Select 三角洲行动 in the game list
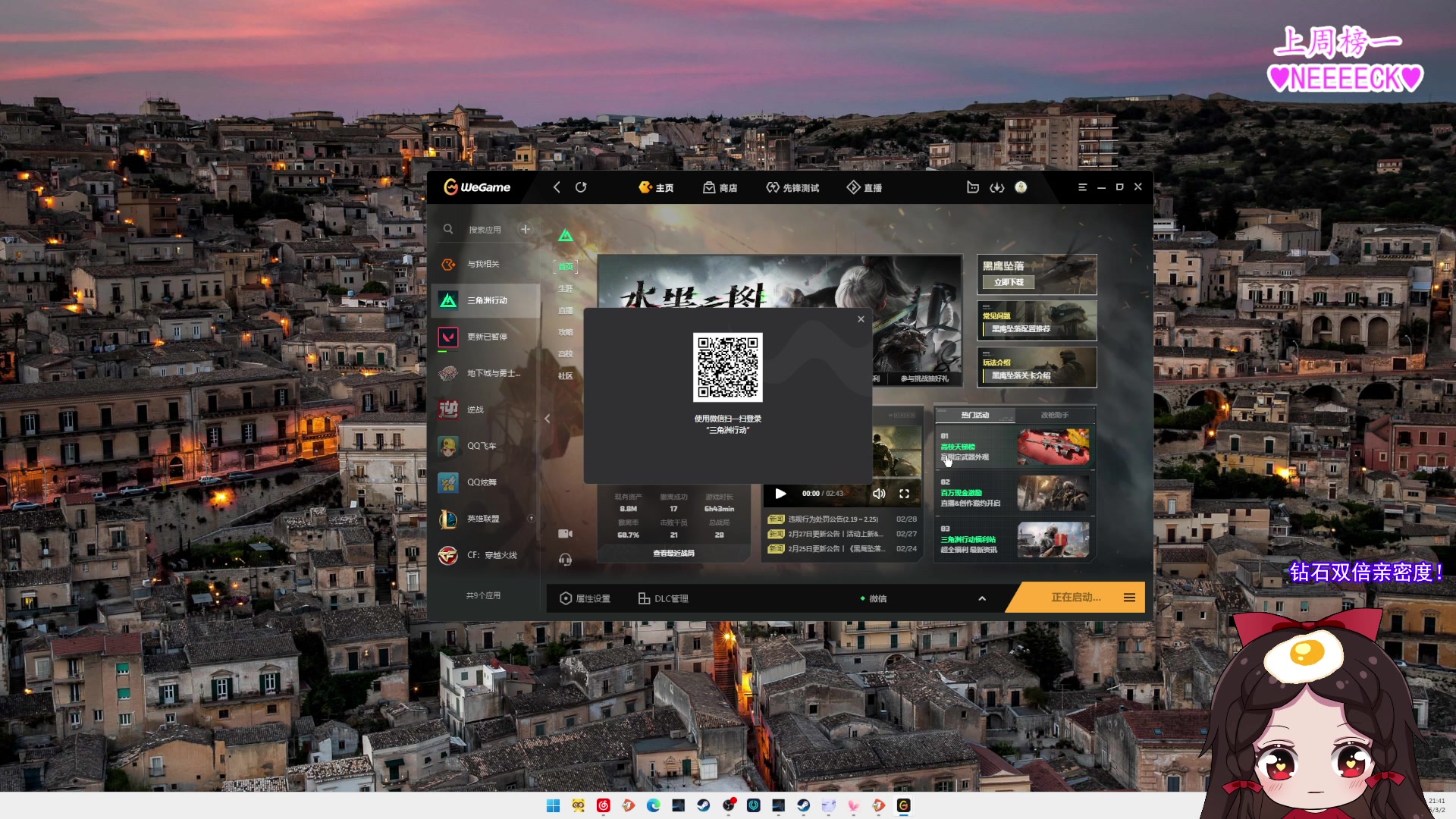 coord(485,300)
